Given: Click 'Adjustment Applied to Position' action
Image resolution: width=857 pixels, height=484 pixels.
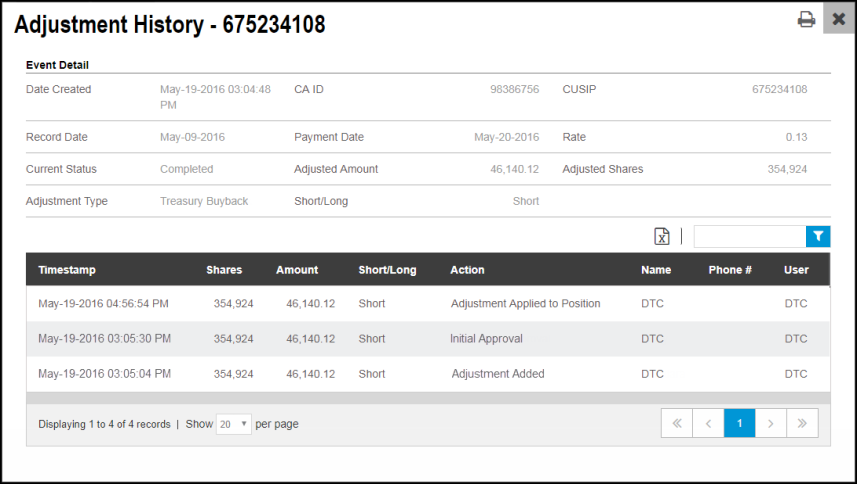Looking at the screenshot, I should tap(525, 304).
